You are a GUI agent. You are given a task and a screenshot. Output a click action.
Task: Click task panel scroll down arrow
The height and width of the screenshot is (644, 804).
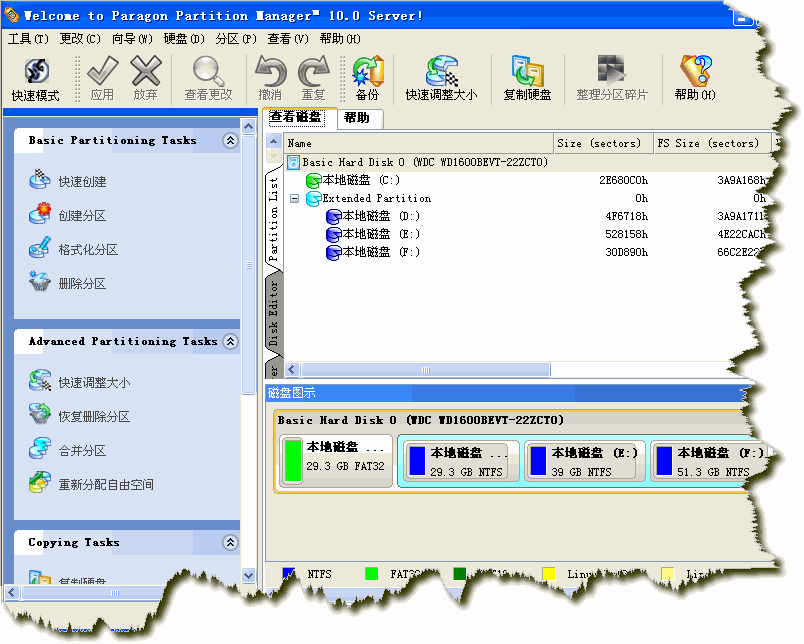(249, 575)
